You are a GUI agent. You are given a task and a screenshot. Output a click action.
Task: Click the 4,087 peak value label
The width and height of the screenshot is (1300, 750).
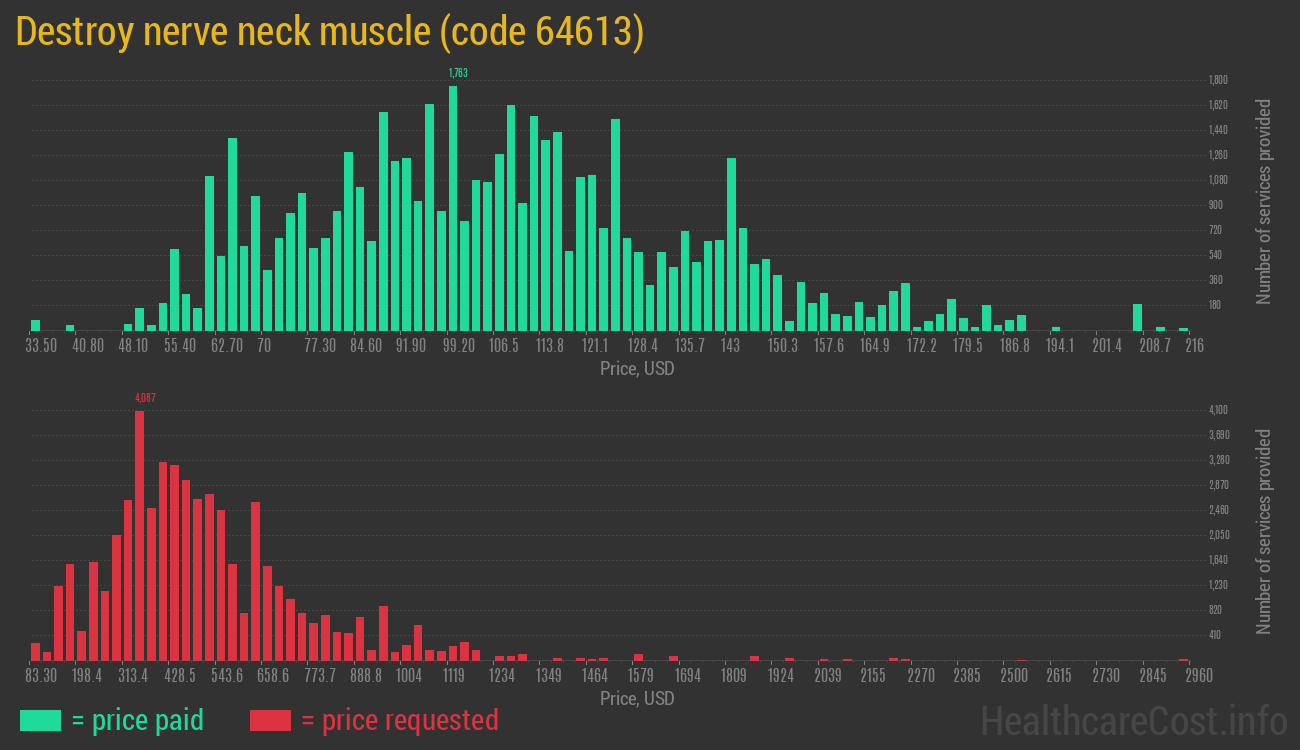(x=145, y=398)
